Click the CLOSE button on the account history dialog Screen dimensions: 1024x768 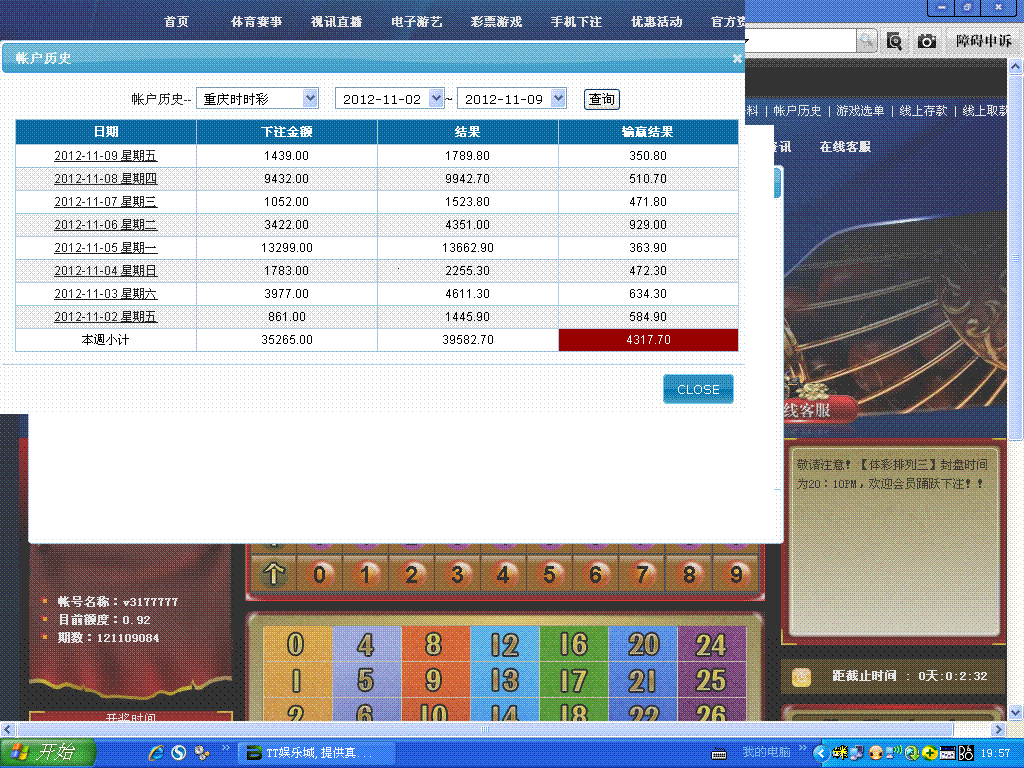[x=698, y=389]
